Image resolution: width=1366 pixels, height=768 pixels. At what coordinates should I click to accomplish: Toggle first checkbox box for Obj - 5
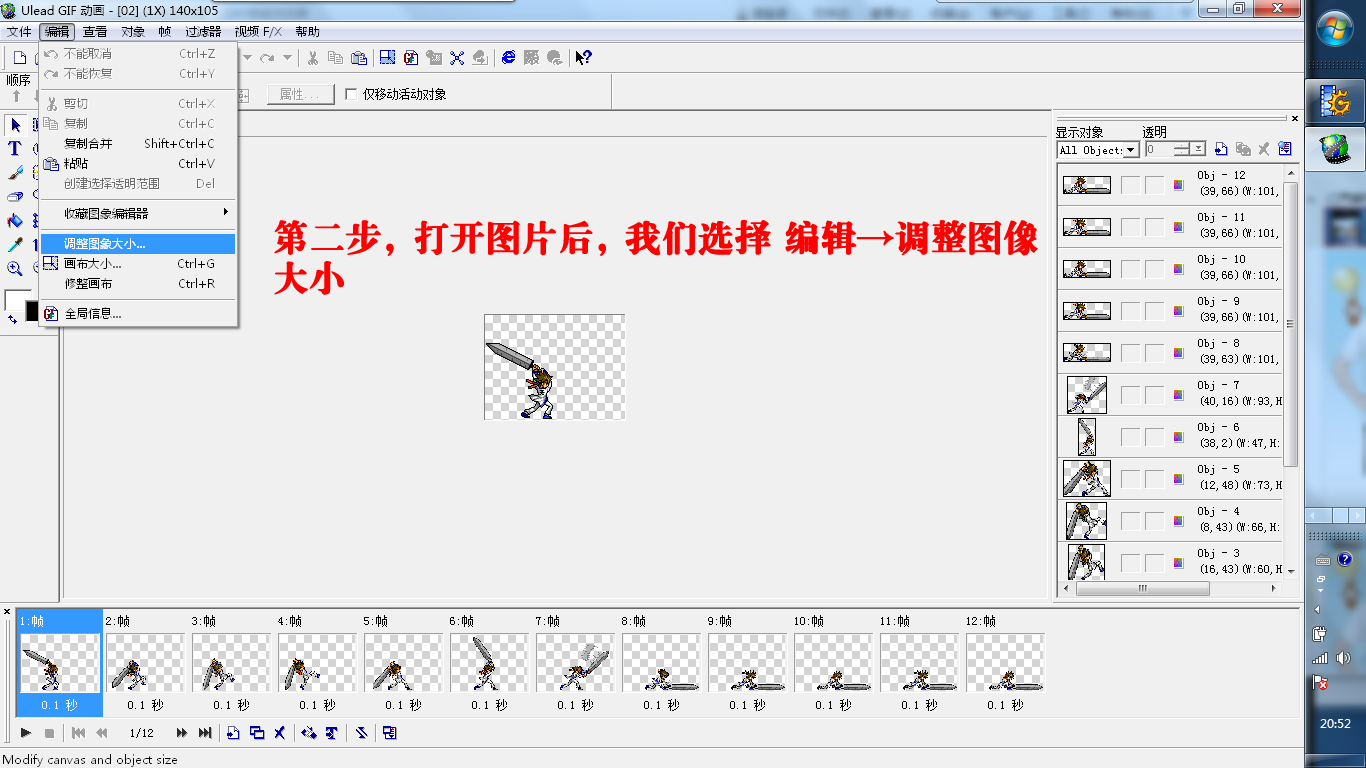(x=1130, y=479)
